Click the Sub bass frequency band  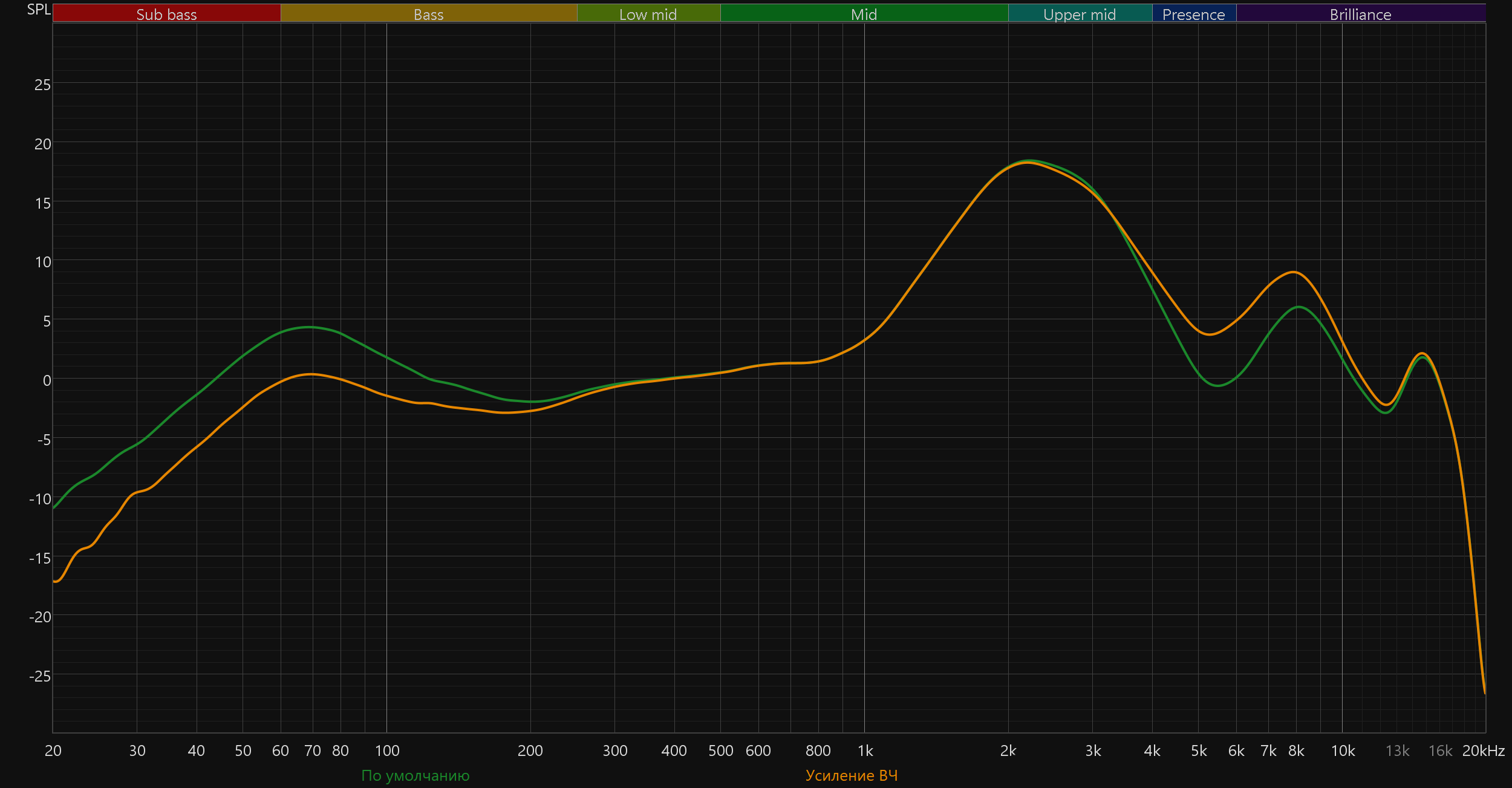166,14
